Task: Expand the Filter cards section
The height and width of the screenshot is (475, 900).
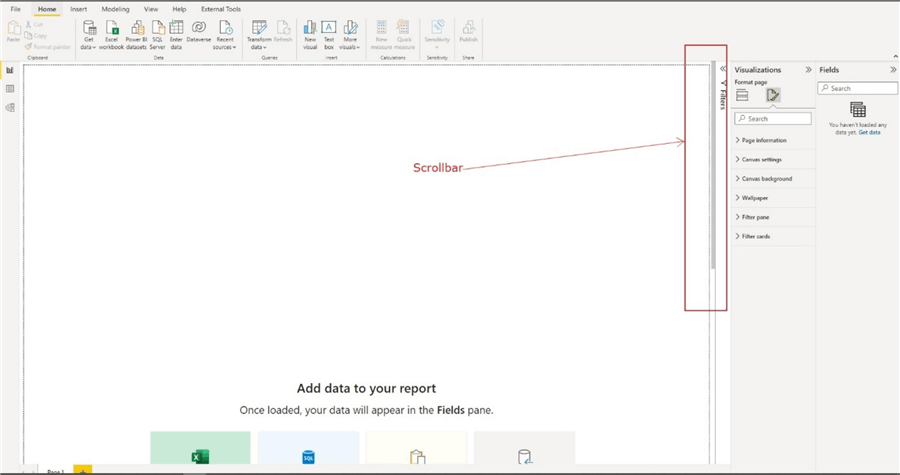Action: pyautogui.click(x=773, y=236)
